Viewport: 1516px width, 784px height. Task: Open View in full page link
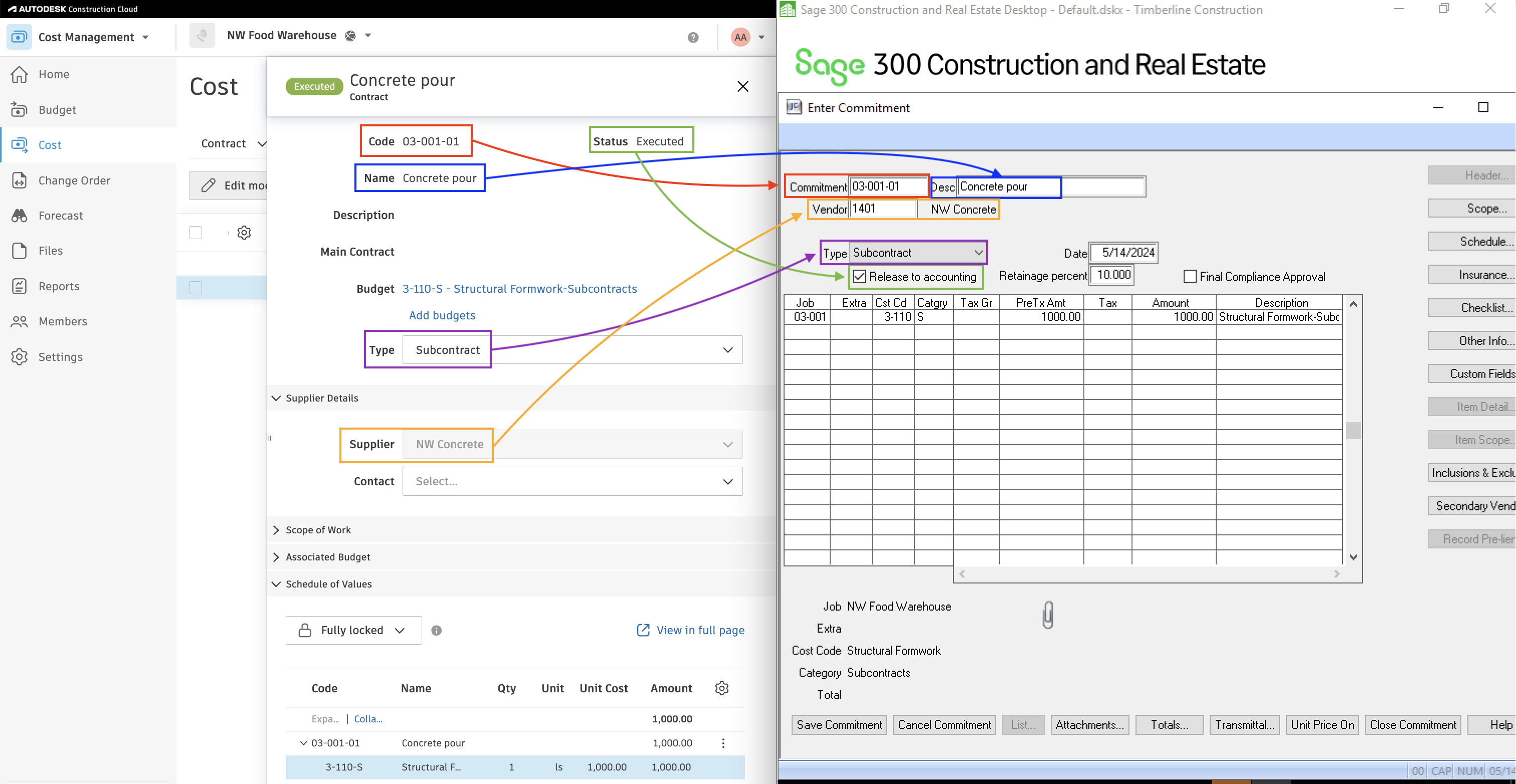690,631
